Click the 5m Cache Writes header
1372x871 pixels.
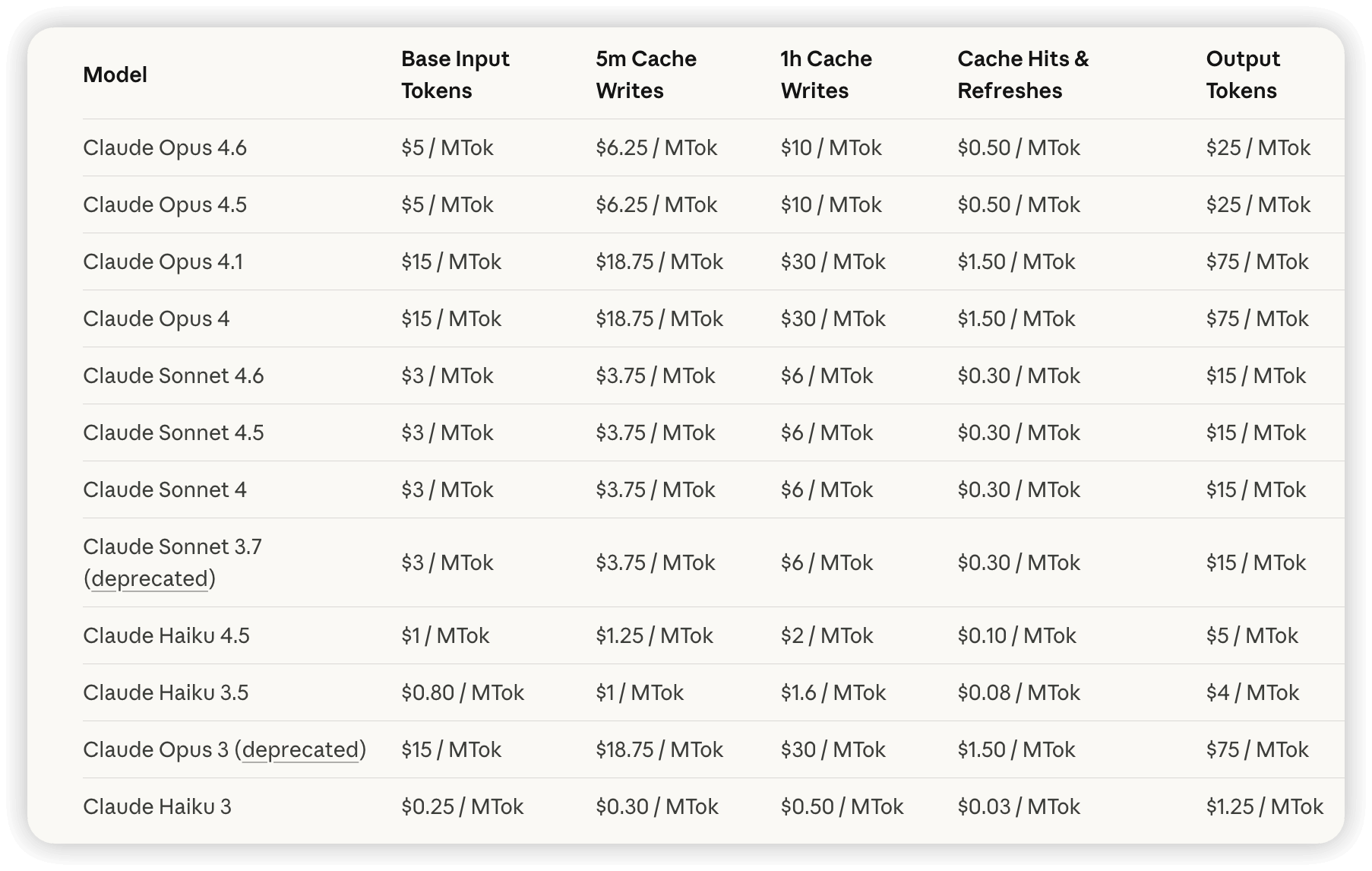[646, 74]
